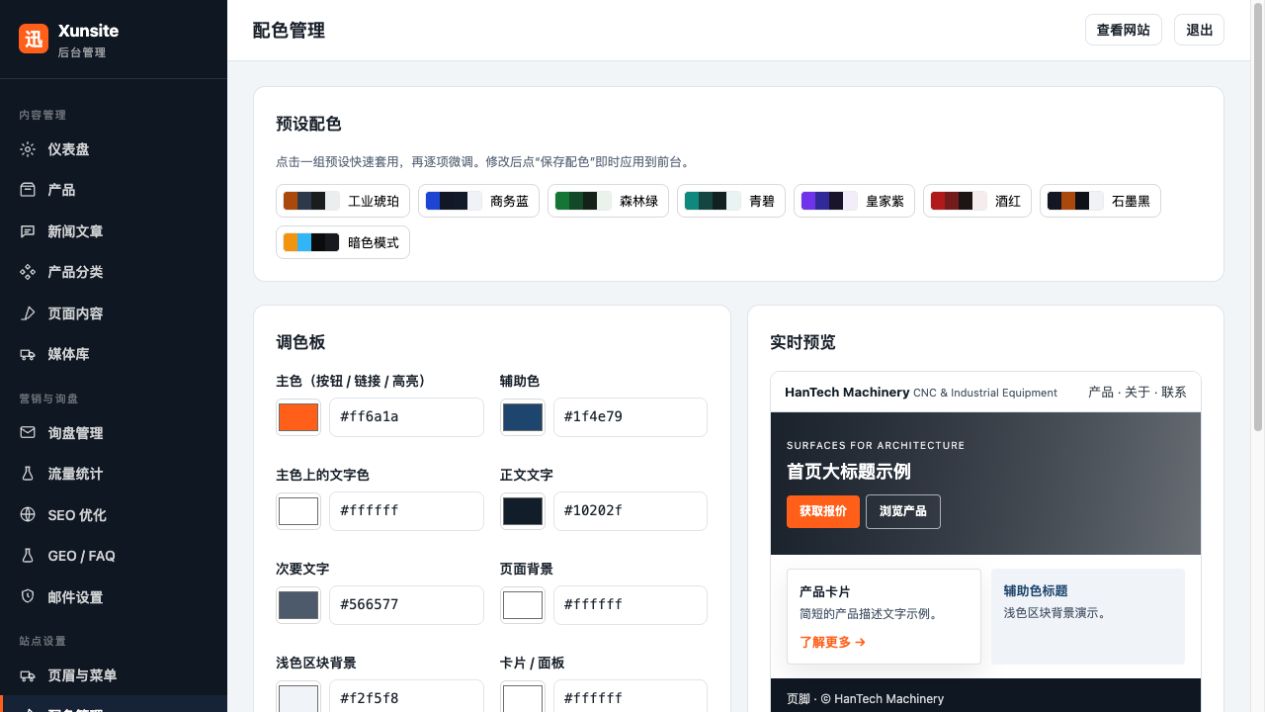1265x712 pixels.
Task: Open 页面背景 white color swatch
Action: point(522,605)
